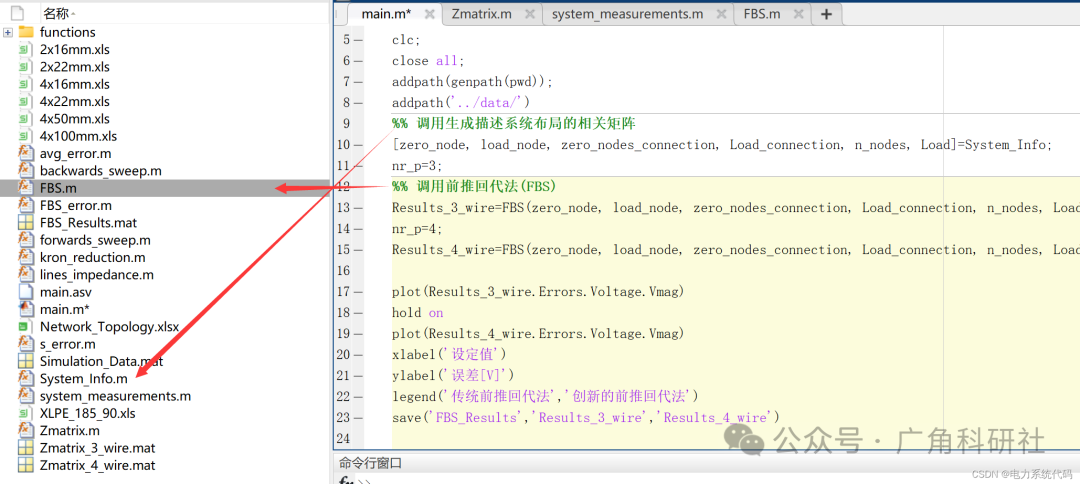The image size is (1080, 484).
Task: Switch to the Zmatrix.m editor tab
Action: click(481, 14)
